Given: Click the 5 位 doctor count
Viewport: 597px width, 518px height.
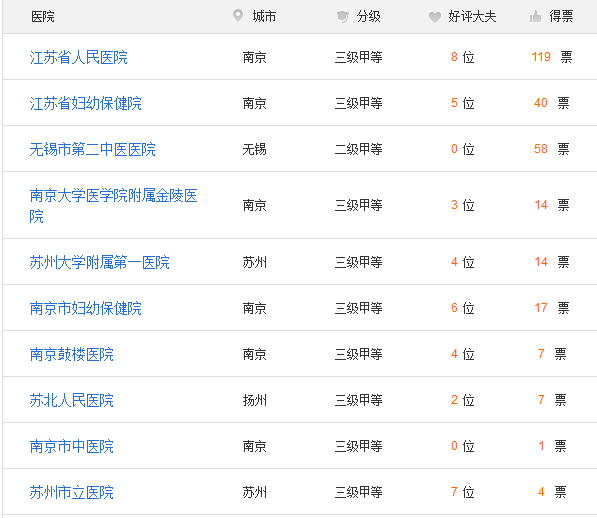Looking at the screenshot, I should click(463, 103).
